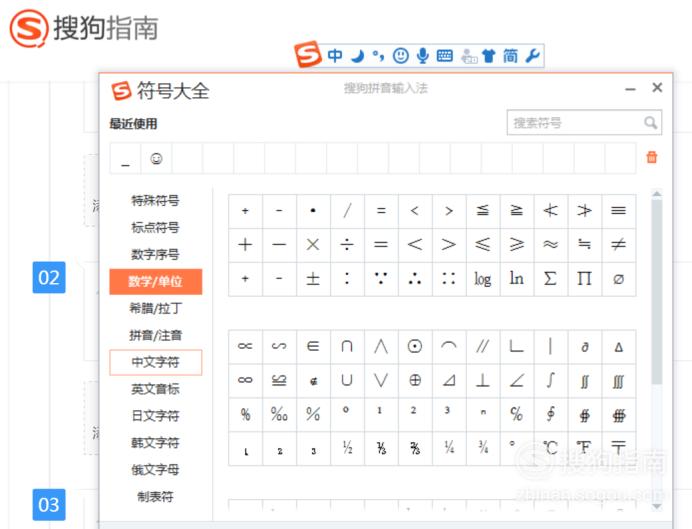Insert the infinity ∞ symbol

pyautogui.click(x=245, y=380)
